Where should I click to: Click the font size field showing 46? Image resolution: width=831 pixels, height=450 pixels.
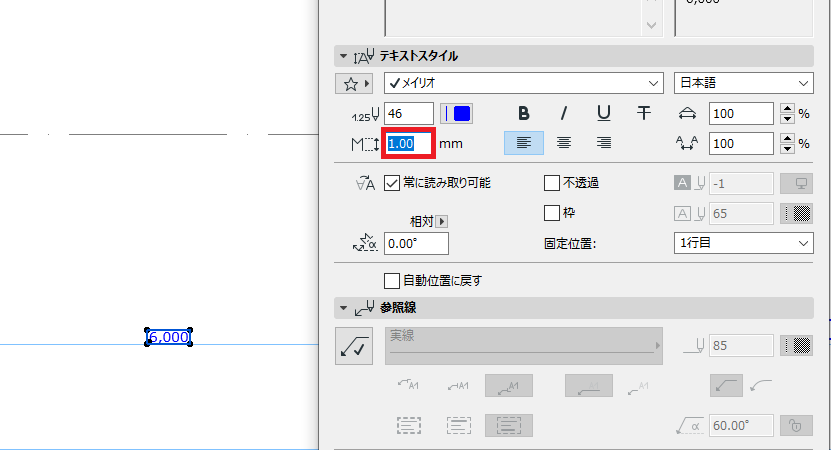click(409, 113)
